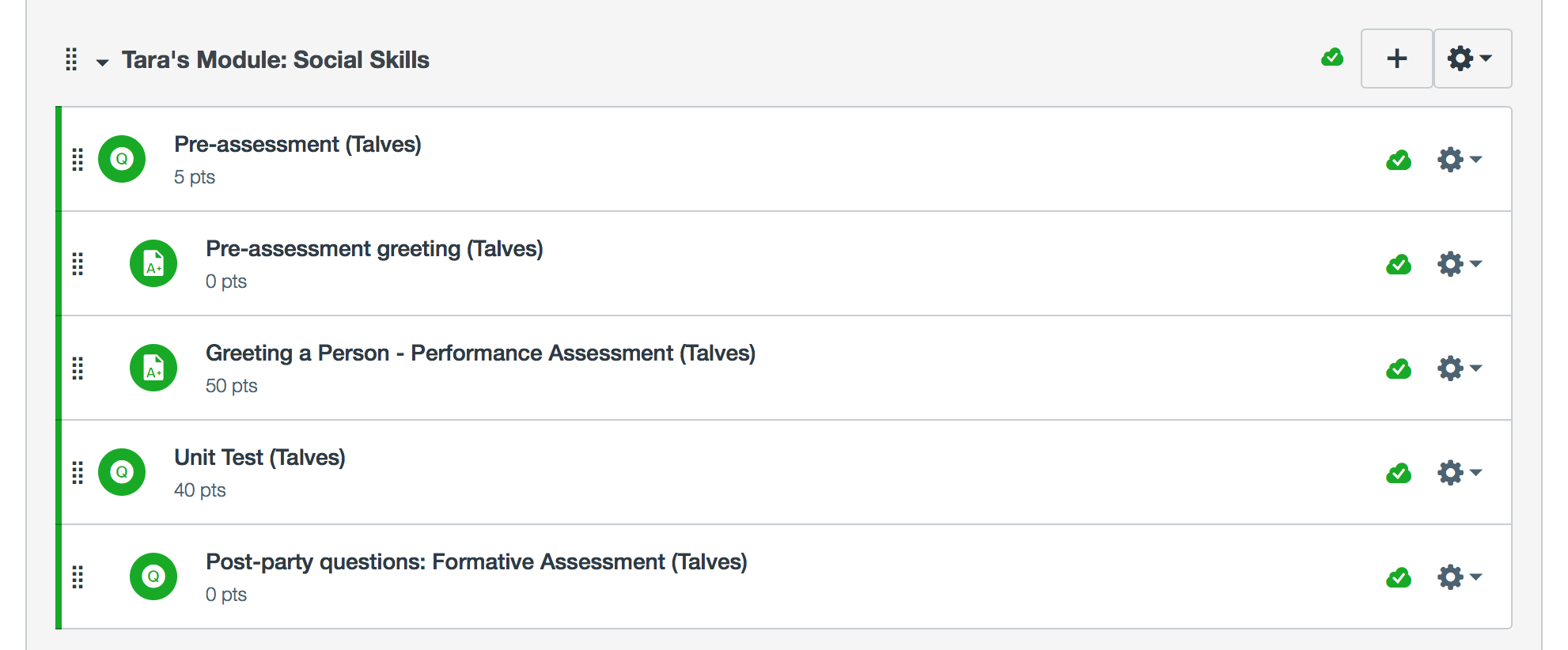Viewport: 1568px width, 650px height.
Task: Click the quiz icon for Pre-assessment (Talves)
Action: tap(122, 159)
